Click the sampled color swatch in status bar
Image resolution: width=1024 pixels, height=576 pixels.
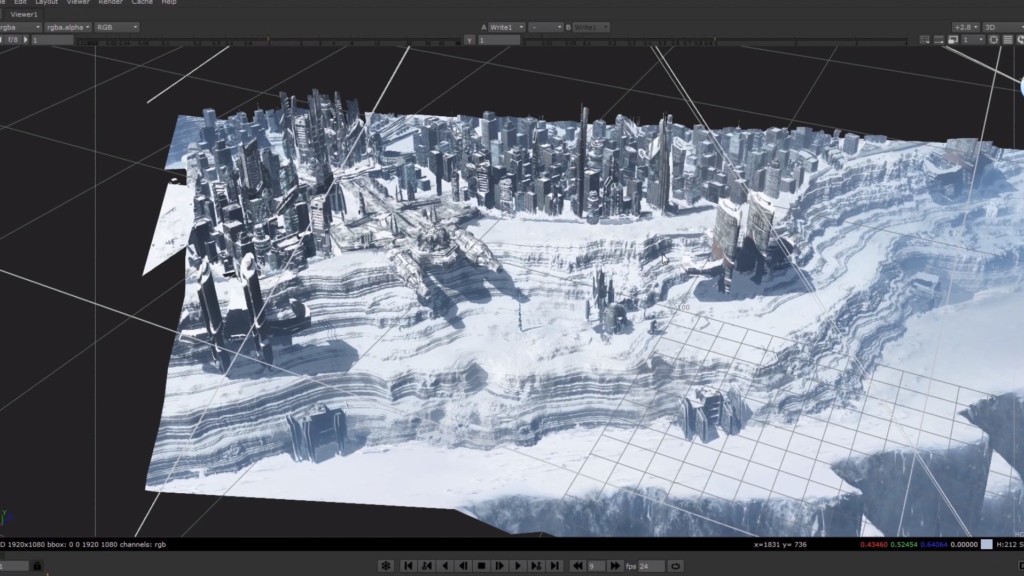click(x=987, y=544)
